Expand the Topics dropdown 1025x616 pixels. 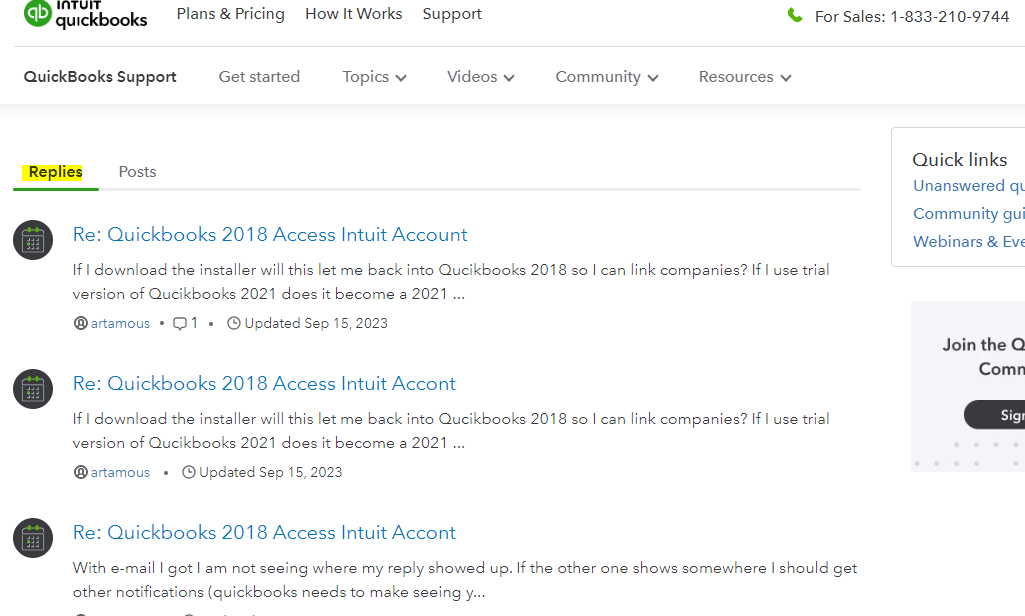(x=373, y=76)
